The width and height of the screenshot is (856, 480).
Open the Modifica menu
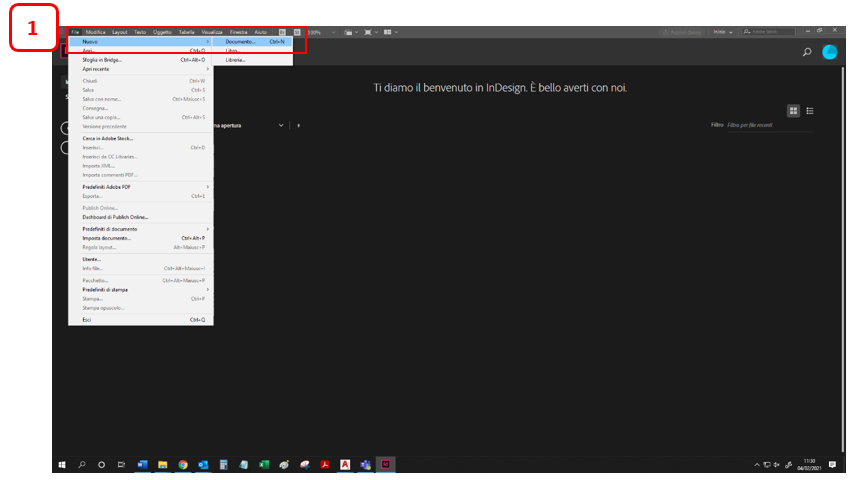pyautogui.click(x=96, y=32)
